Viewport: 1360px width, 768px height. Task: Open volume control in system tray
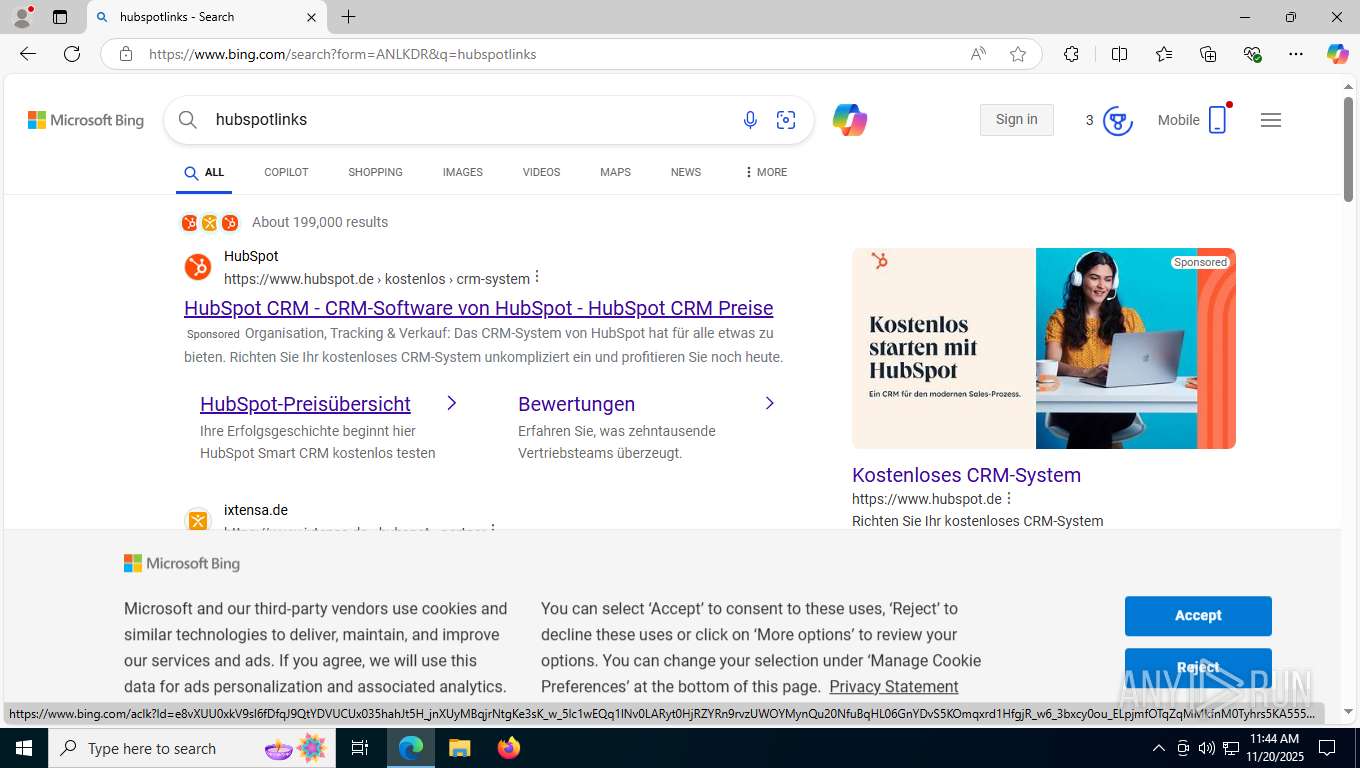click(1206, 748)
